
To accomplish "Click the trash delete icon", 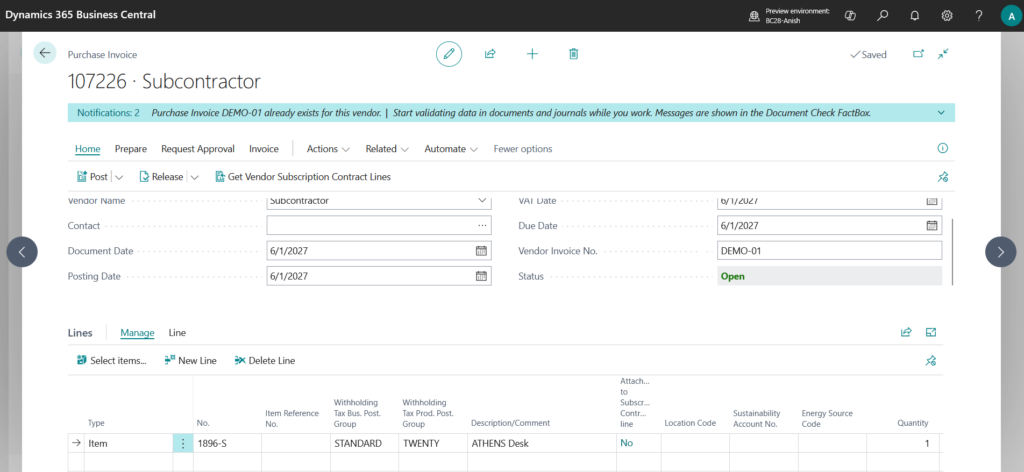I will pos(573,54).
